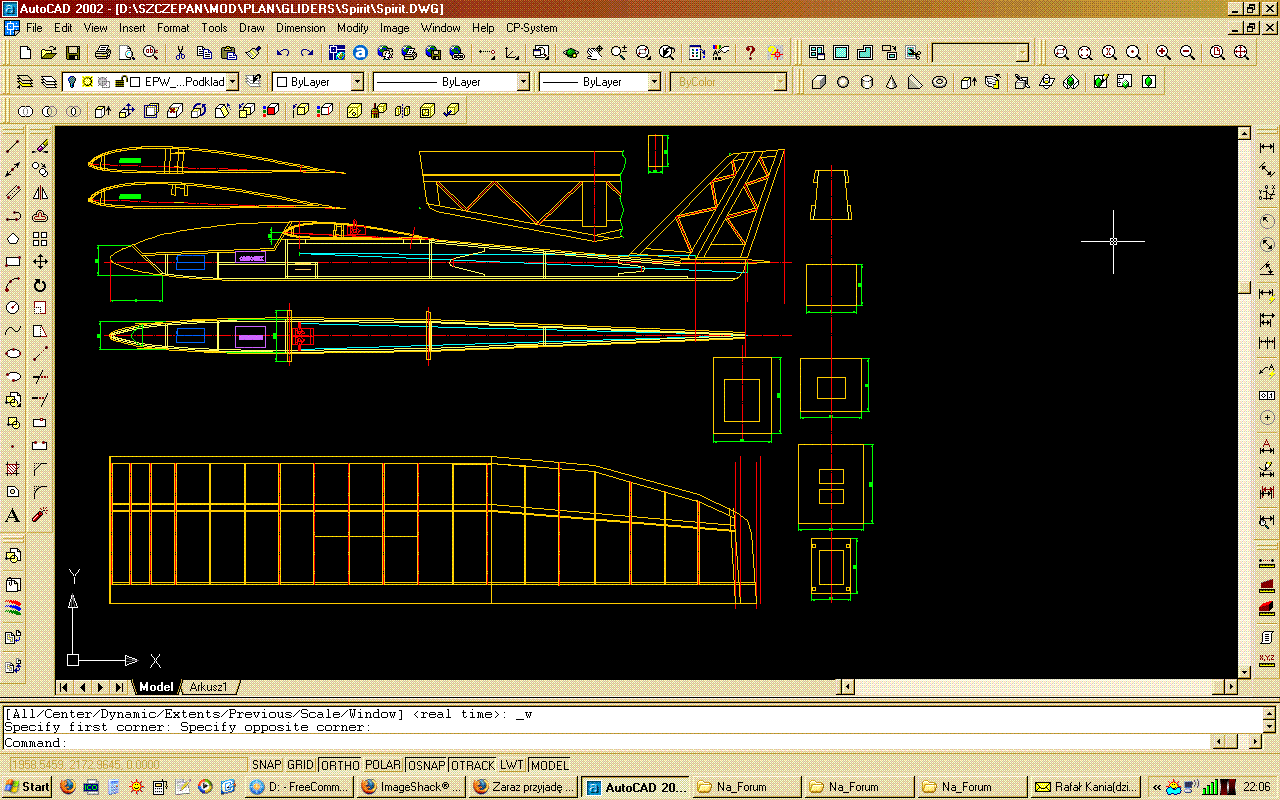Toggle ORTHO mode in status bar

click(x=340, y=765)
